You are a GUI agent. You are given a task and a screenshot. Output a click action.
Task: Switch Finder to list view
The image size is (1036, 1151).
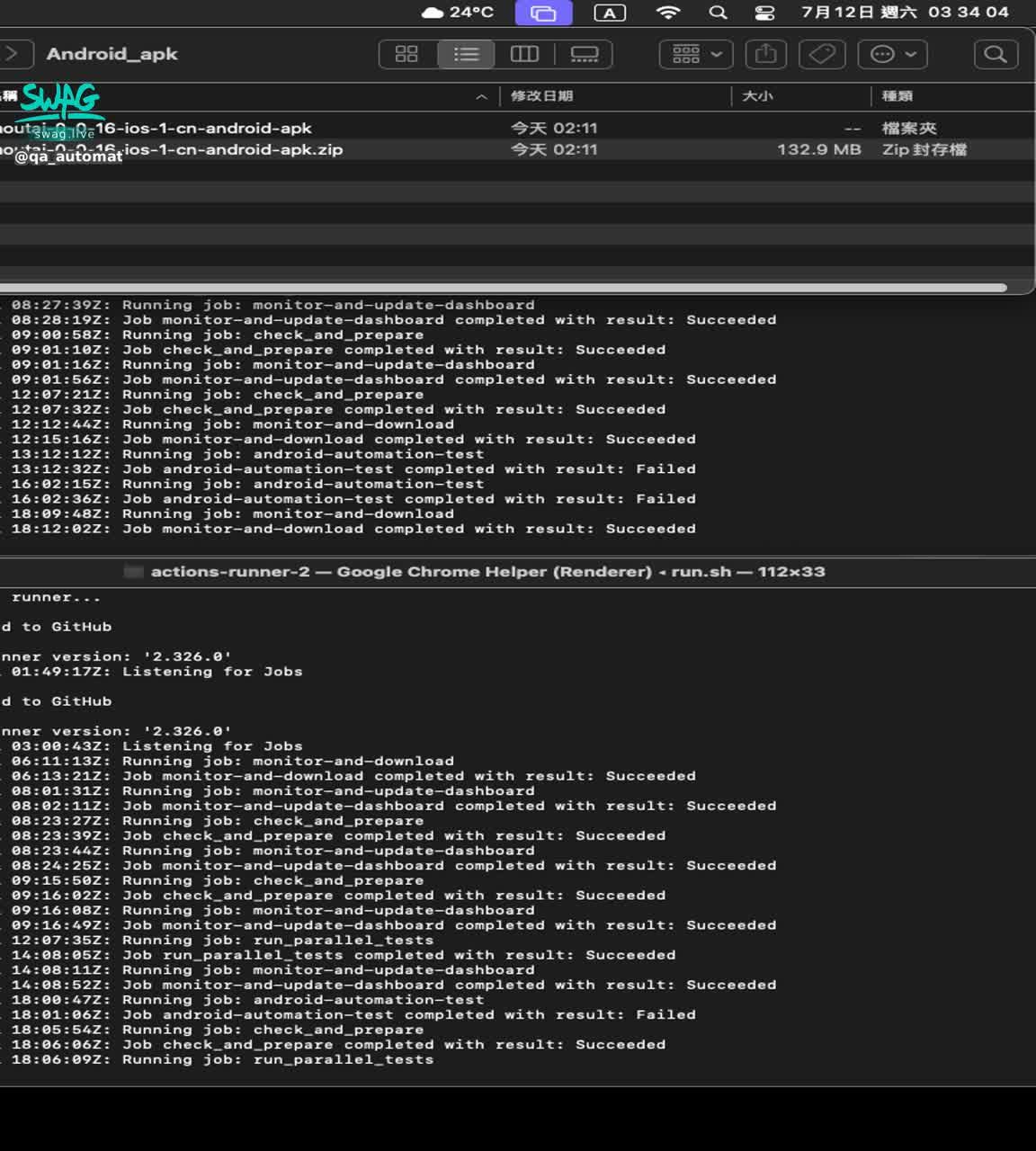coord(466,54)
